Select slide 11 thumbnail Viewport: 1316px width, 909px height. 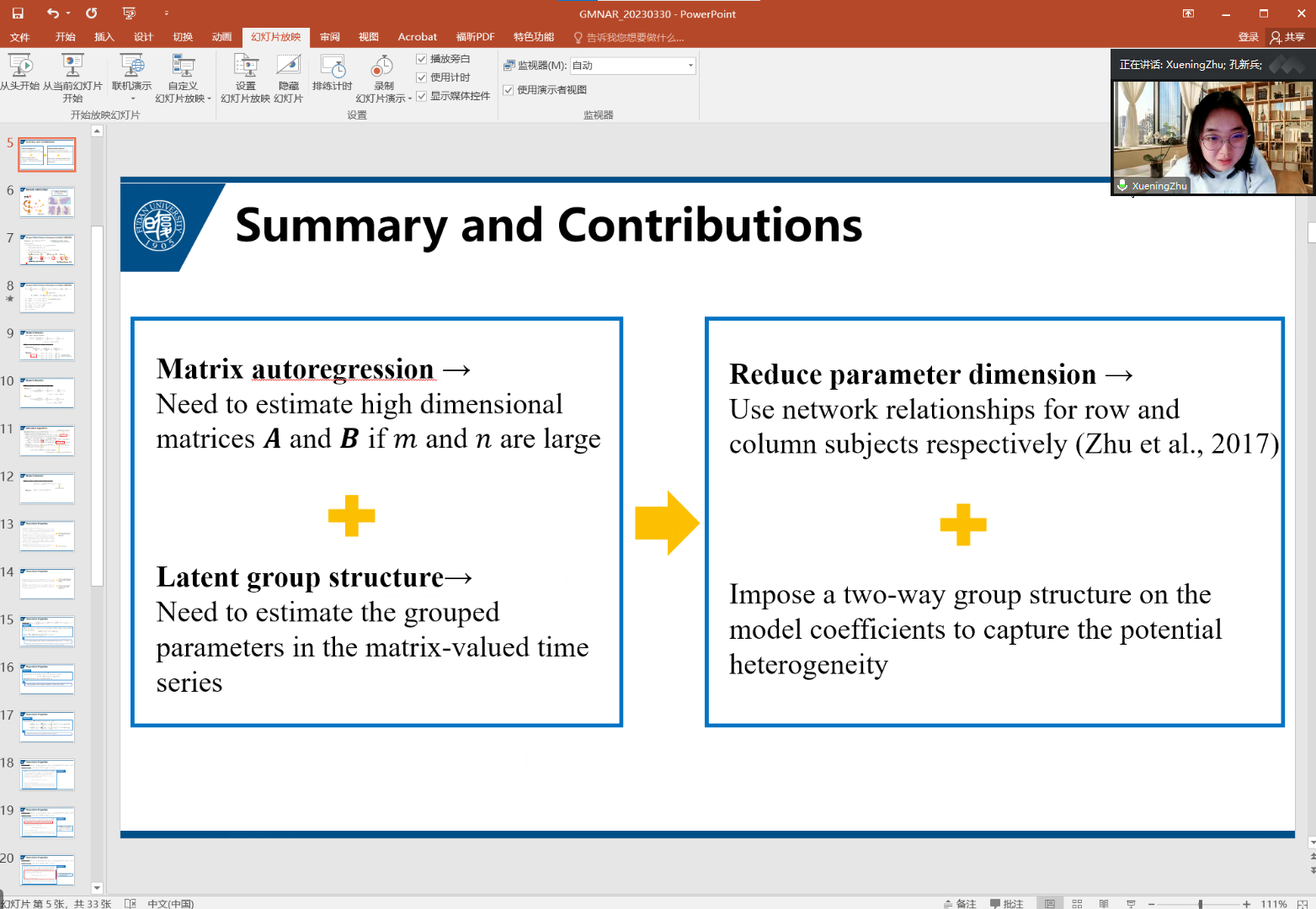tap(47, 440)
